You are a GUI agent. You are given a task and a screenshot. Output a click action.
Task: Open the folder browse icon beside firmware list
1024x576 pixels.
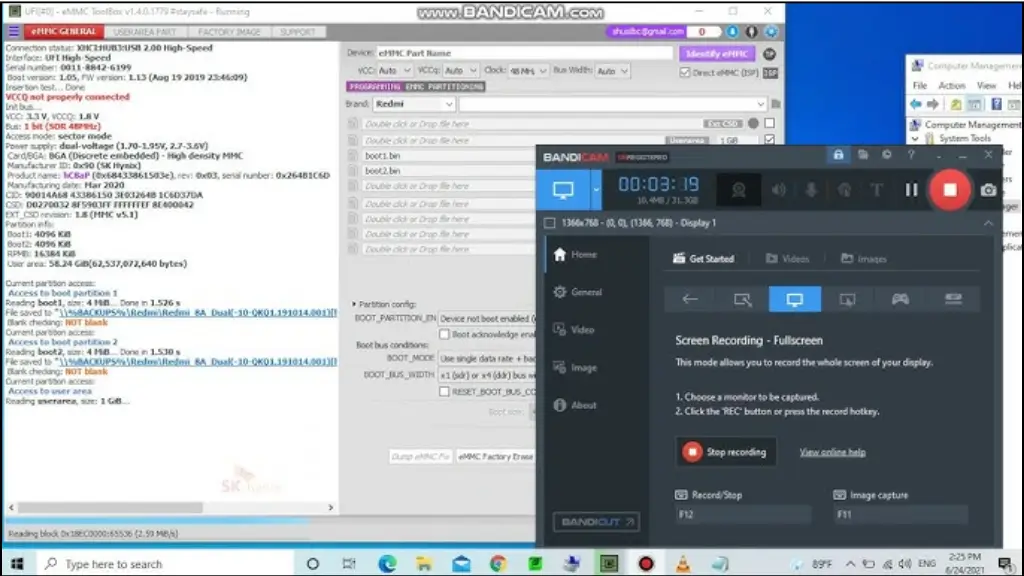tap(776, 104)
